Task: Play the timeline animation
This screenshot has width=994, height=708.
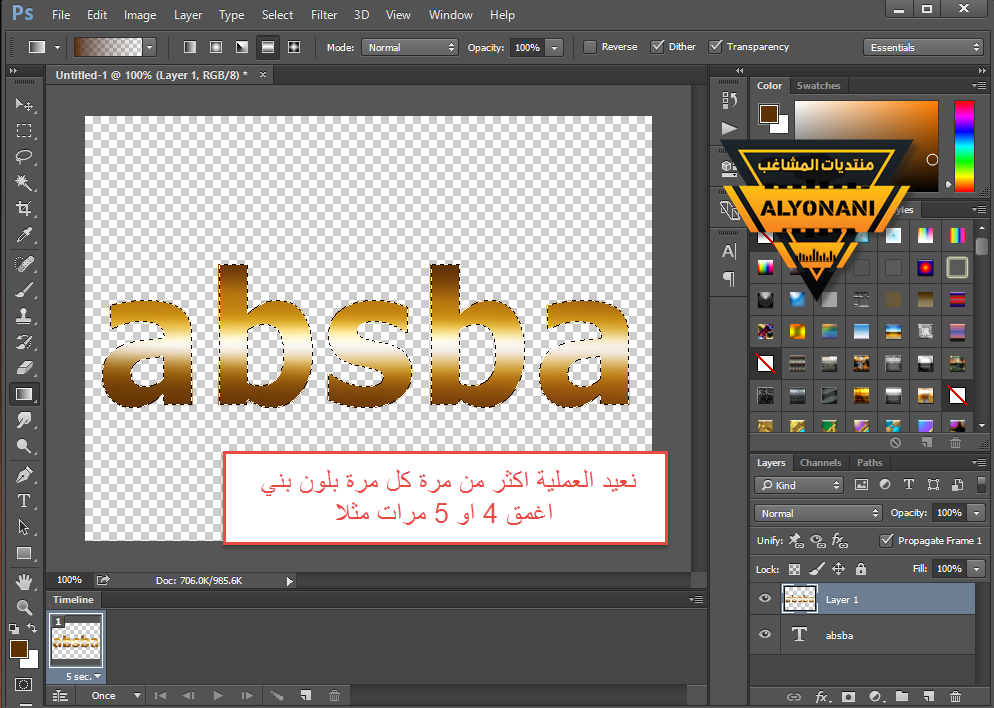Action: pos(218,695)
